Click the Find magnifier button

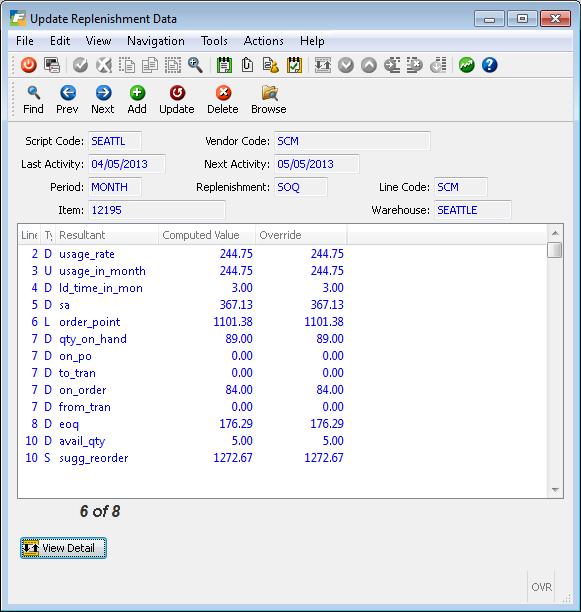pyautogui.click(x=33, y=100)
